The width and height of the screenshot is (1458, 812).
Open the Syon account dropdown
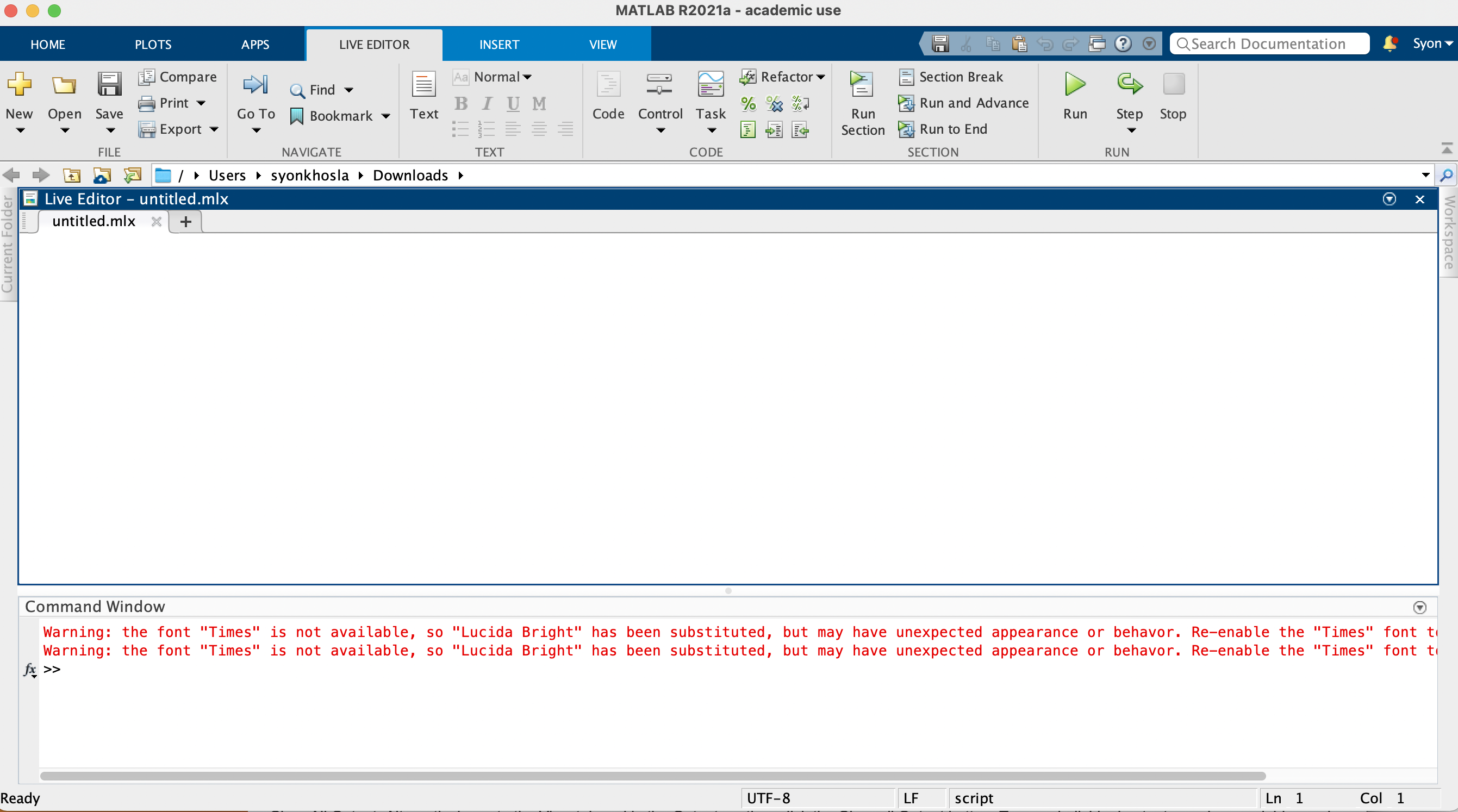(1432, 43)
